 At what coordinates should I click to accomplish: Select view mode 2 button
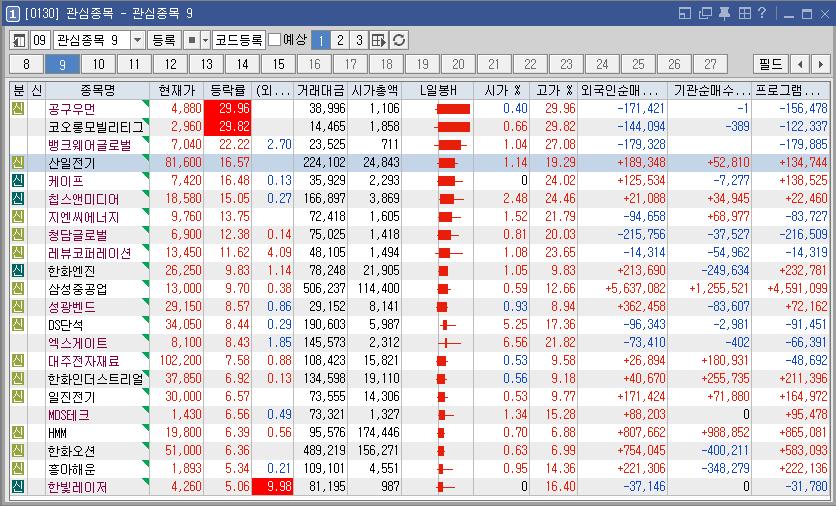340,40
